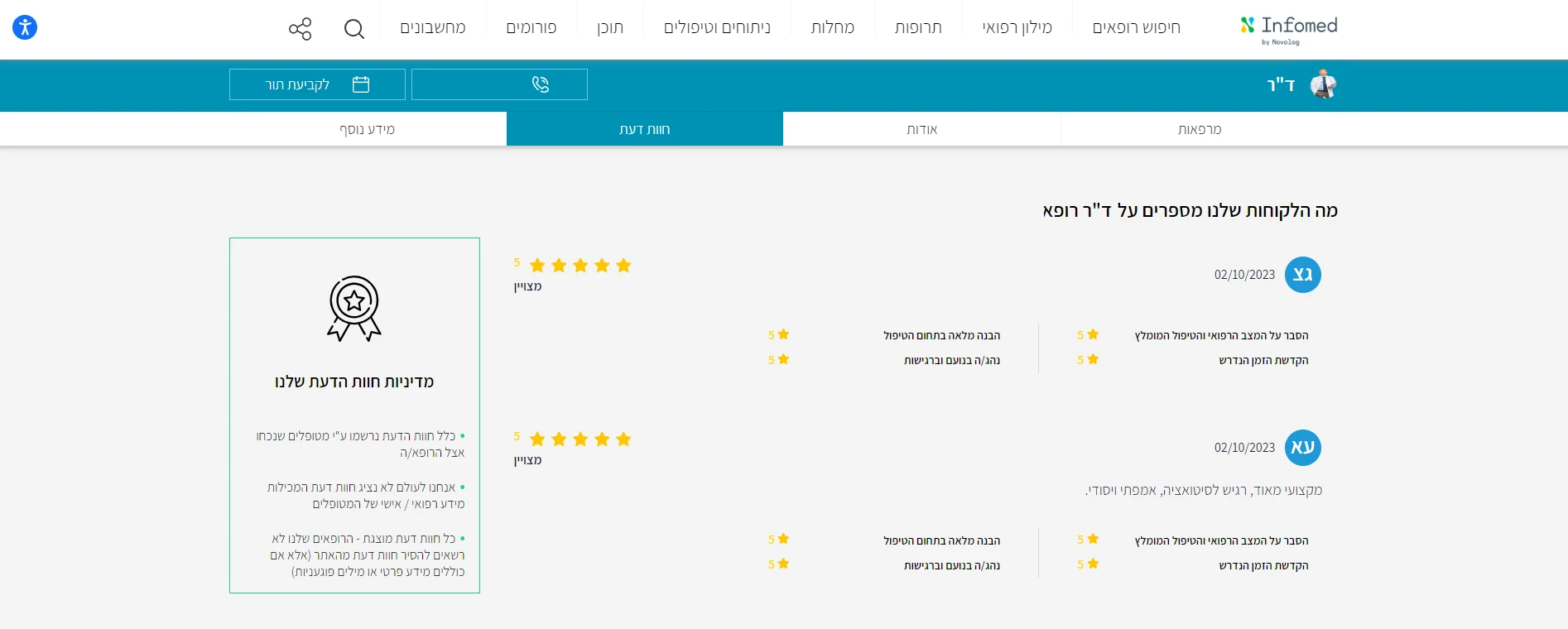
Task: Open חיפוש רופאים menu
Action: [1136, 28]
